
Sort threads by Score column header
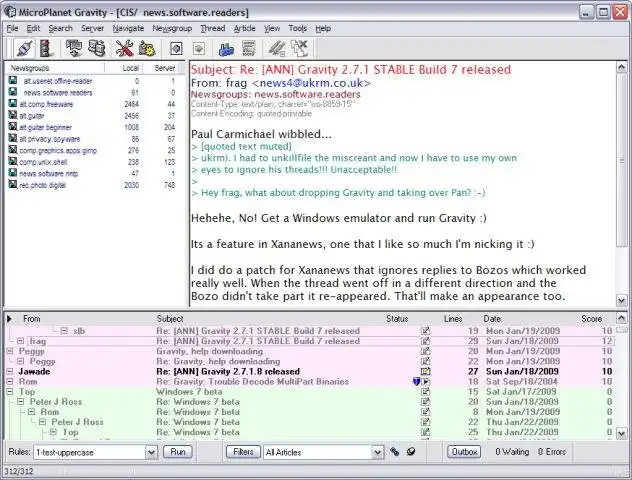click(591, 319)
